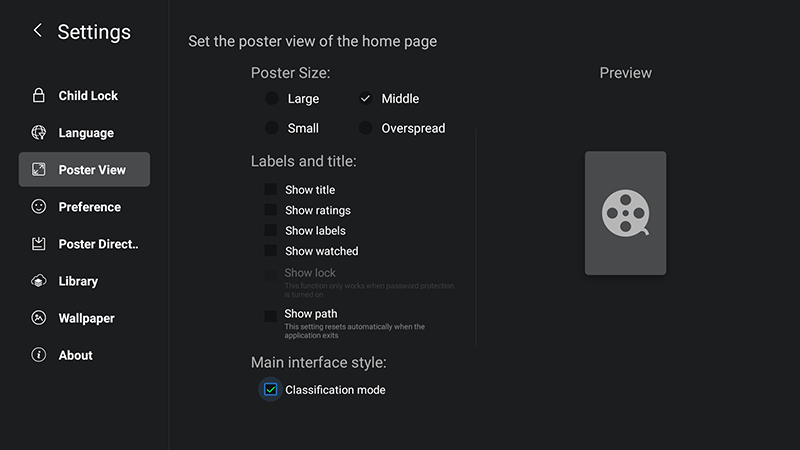The width and height of the screenshot is (800, 450).
Task: Select the Middle poster size
Action: [x=366, y=99]
